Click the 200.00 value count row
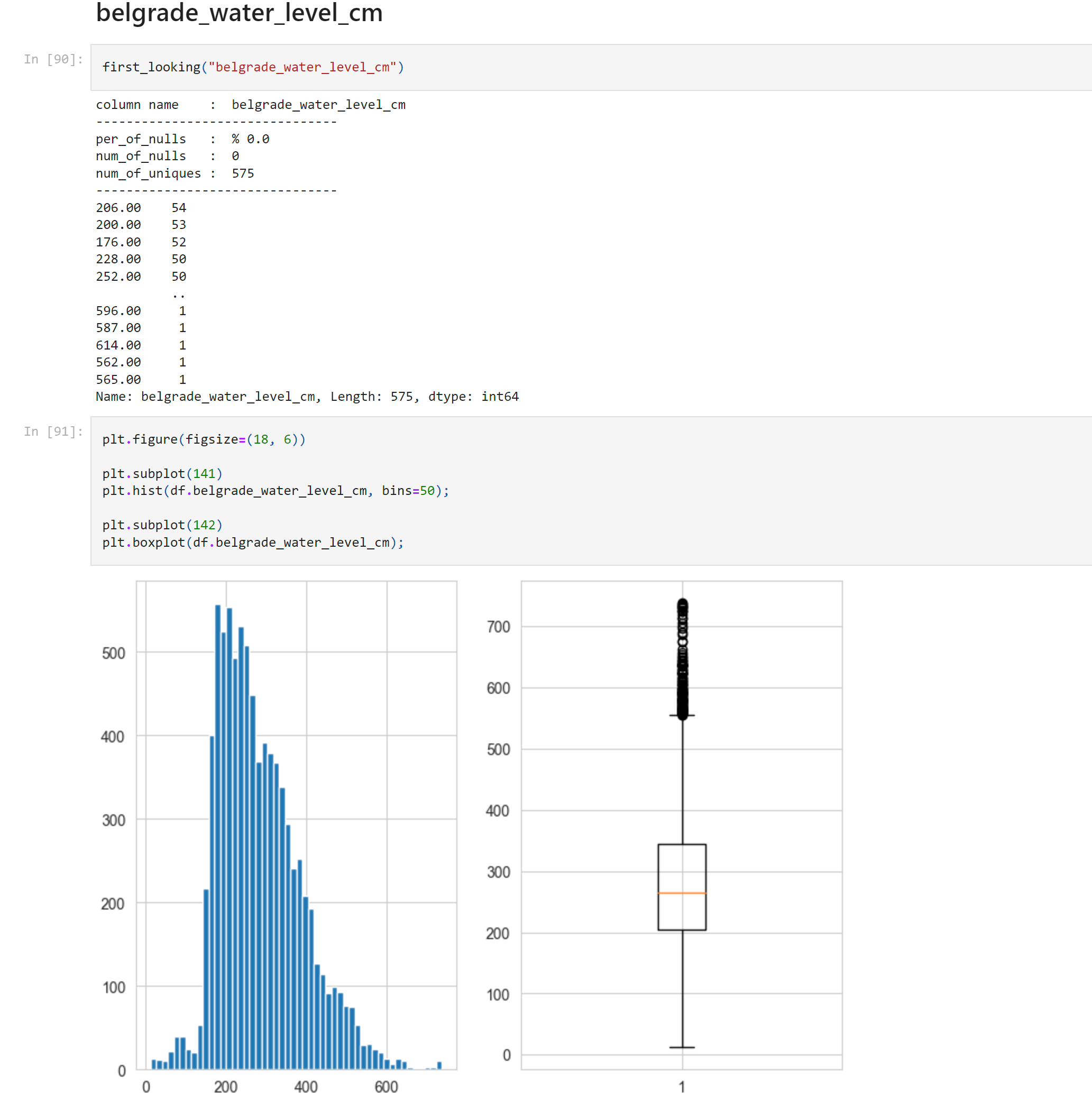Screen dimensions: 1092x1093 click(x=141, y=225)
